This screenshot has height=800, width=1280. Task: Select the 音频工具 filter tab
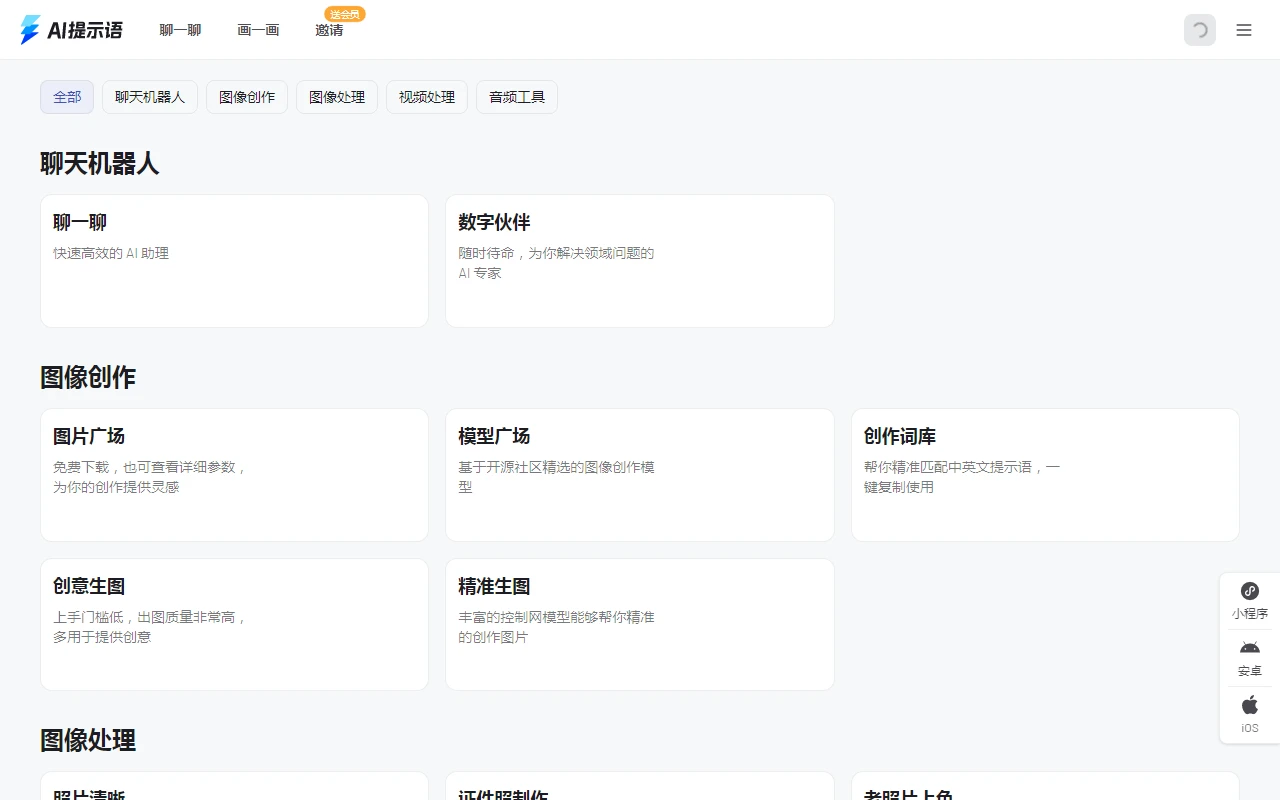(x=516, y=97)
